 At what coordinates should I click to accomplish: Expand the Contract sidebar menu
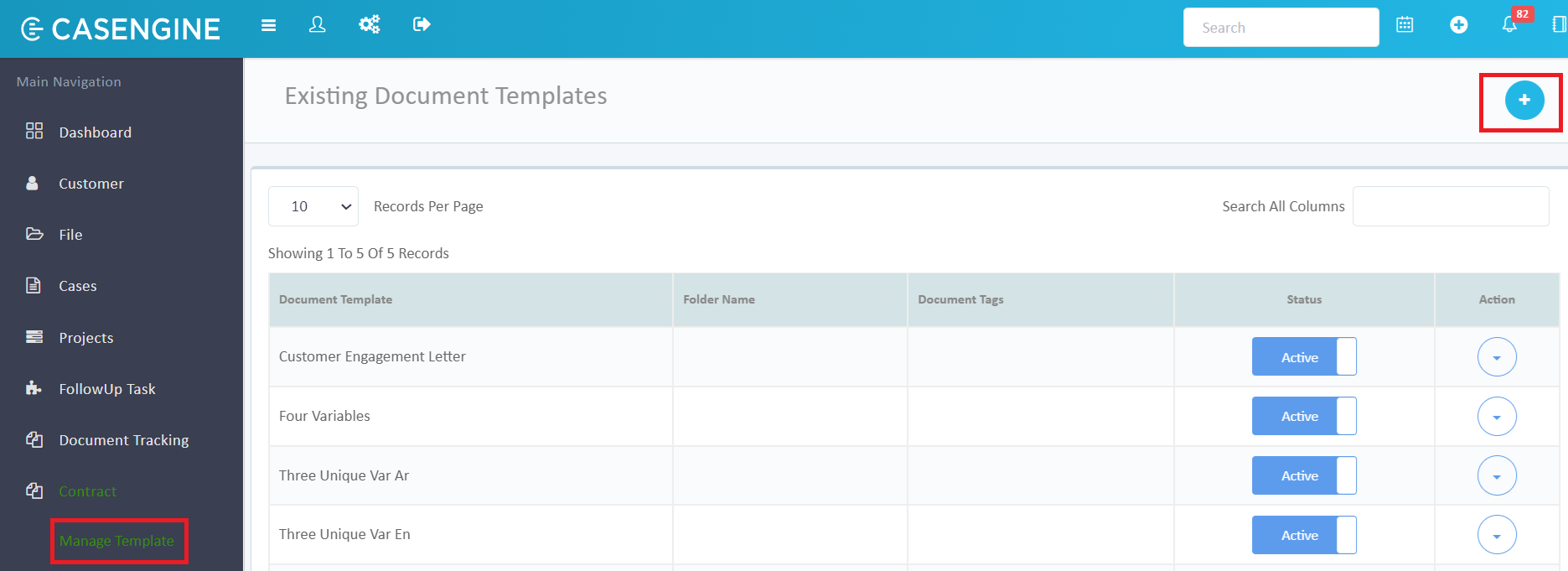pyautogui.click(x=87, y=491)
